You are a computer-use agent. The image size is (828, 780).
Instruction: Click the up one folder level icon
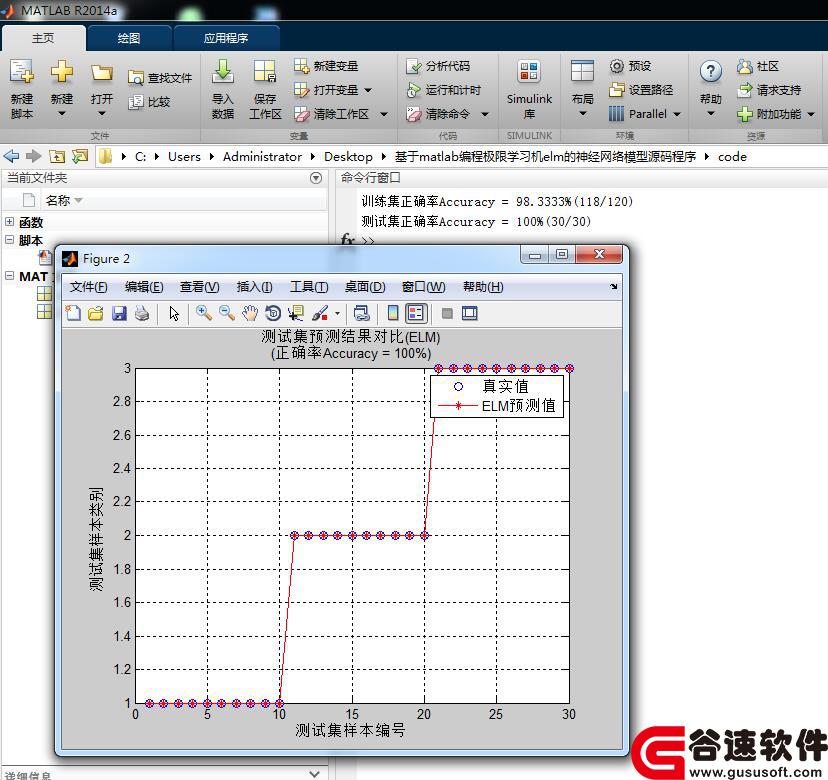pyautogui.click(x=57, y=156)
